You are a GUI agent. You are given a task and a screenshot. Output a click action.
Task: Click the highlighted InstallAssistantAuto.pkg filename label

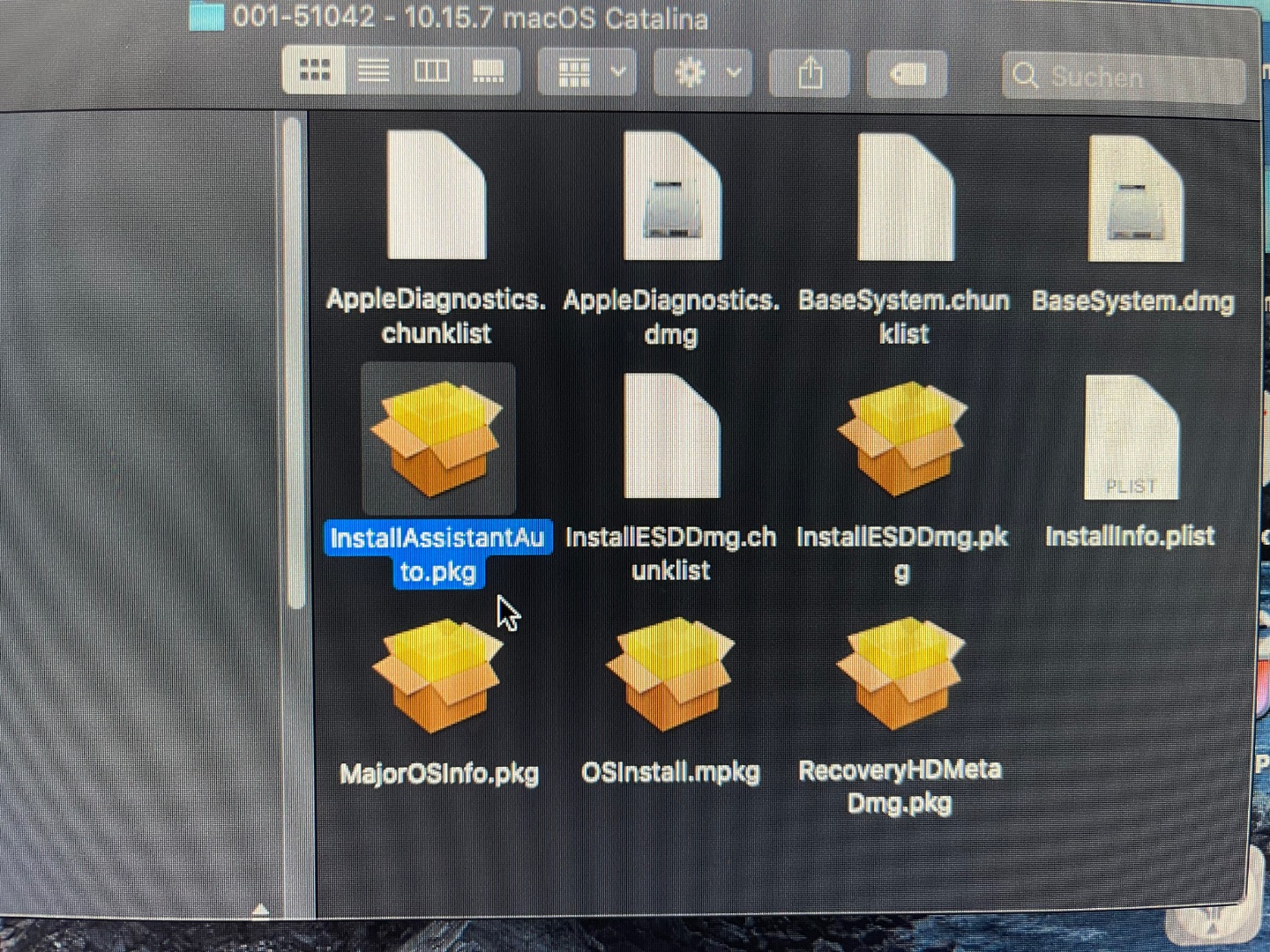point(437,554)
